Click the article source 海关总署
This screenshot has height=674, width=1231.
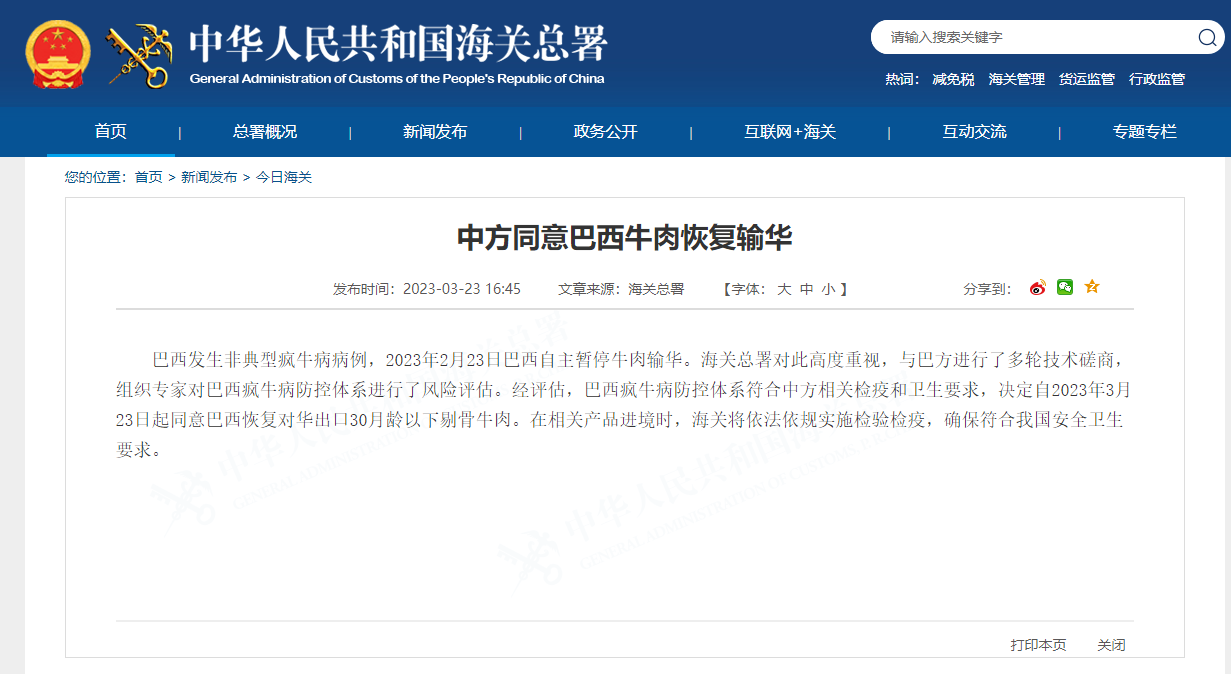pyautogui.click(x=656, y=289)
